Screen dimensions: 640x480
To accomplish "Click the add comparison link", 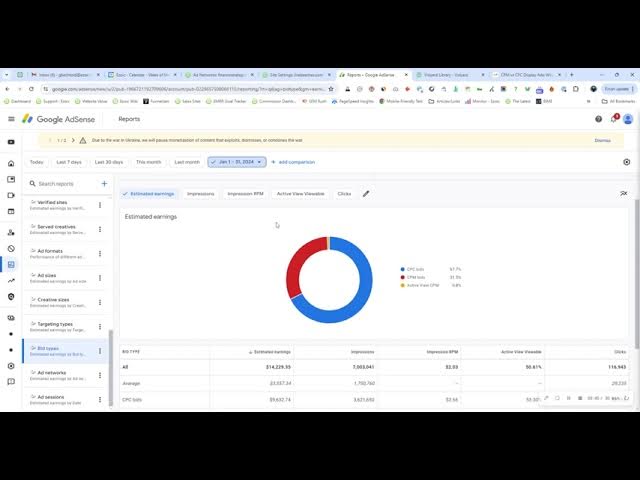I will (293, 162).
